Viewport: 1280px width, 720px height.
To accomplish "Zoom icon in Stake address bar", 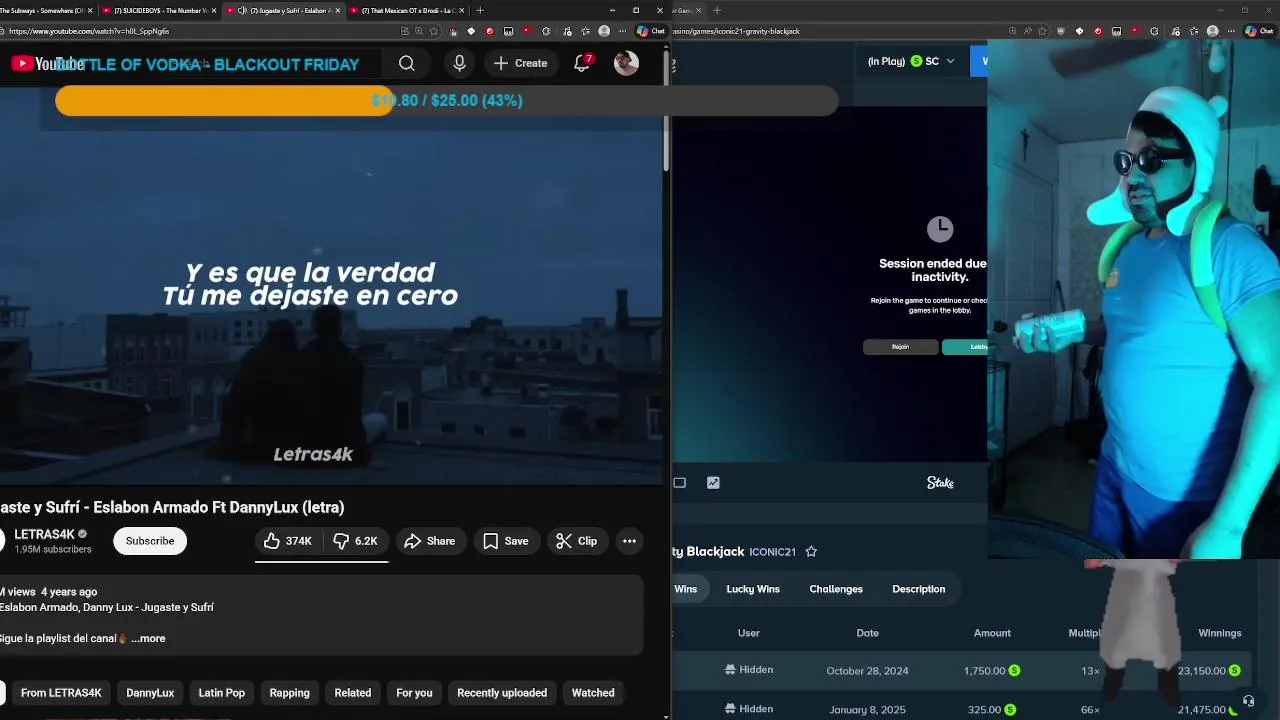I will point(1013,31).
